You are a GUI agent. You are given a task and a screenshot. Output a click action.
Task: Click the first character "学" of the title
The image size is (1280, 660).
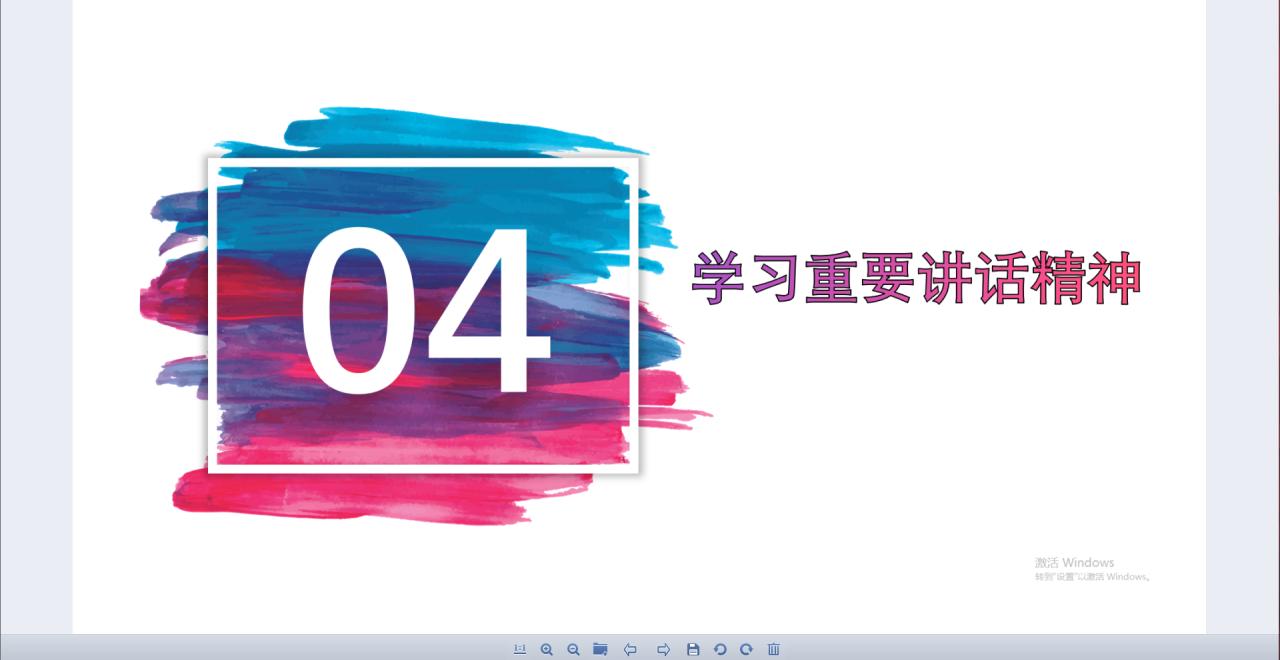[719, 278]
